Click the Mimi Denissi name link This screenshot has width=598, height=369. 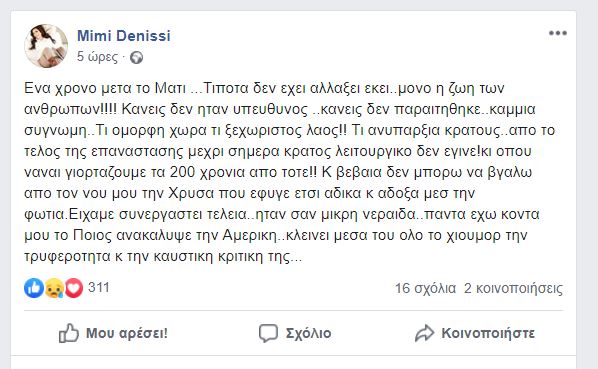(124, 36)
